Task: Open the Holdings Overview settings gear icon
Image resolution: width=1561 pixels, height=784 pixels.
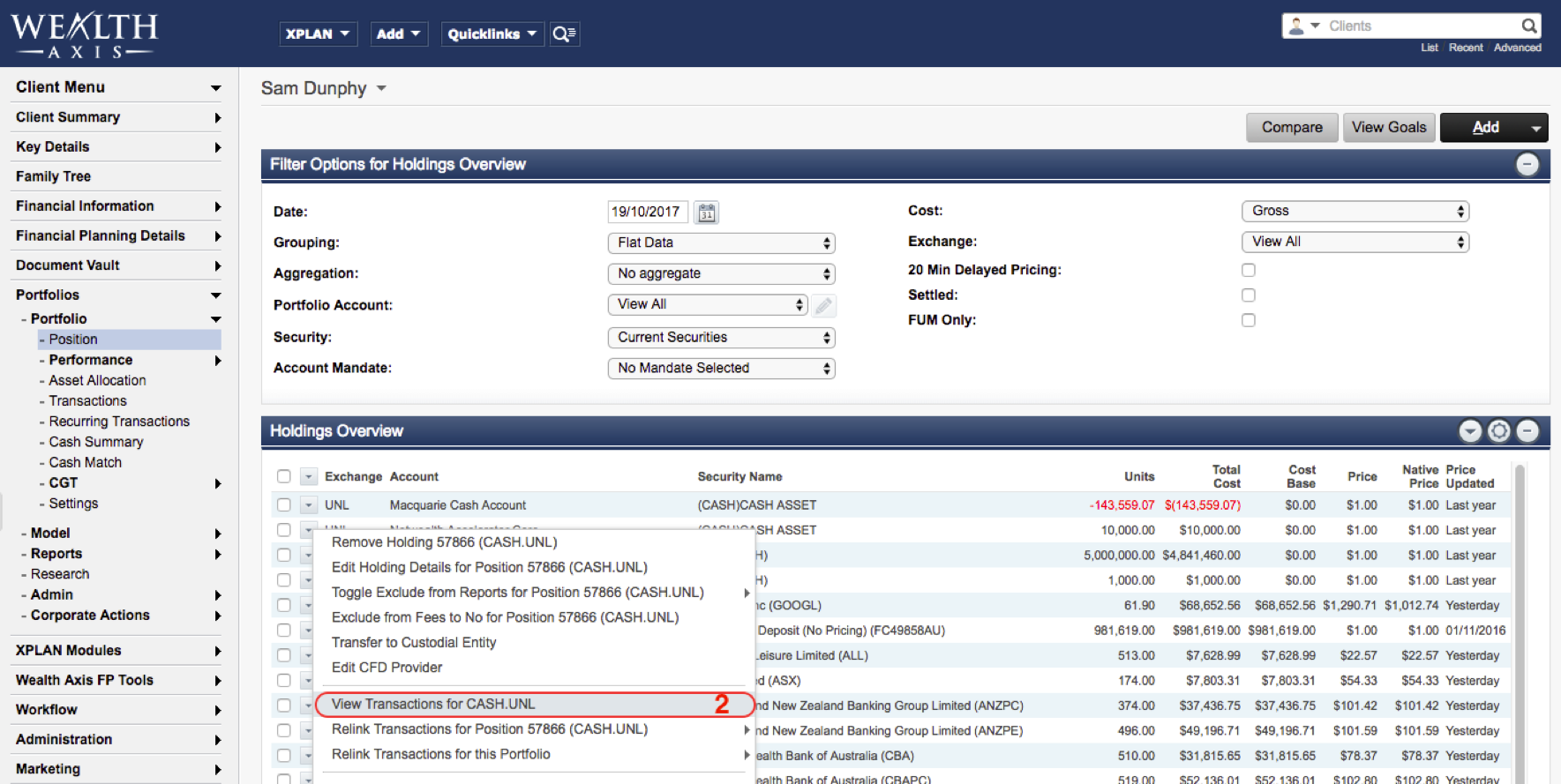Action: point(1498,430)
